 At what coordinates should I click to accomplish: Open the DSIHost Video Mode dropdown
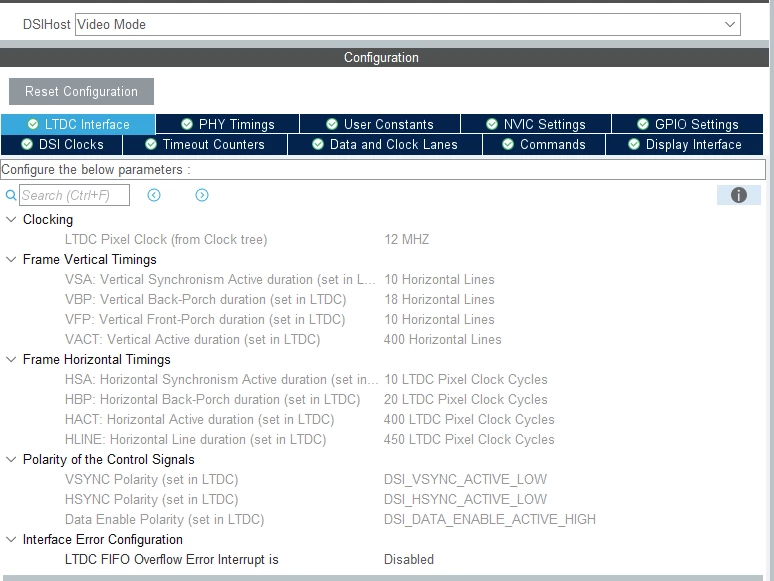tap(408, 24)
